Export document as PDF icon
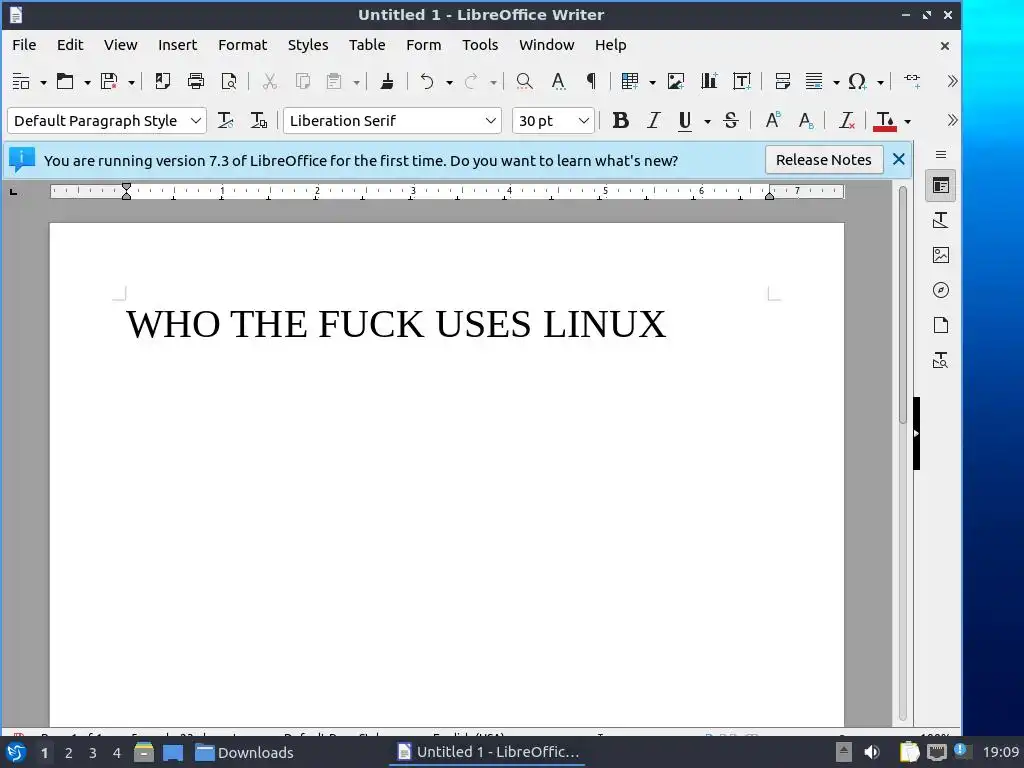The height and width of the screenshot is (768, 1024). coord(162,81)
